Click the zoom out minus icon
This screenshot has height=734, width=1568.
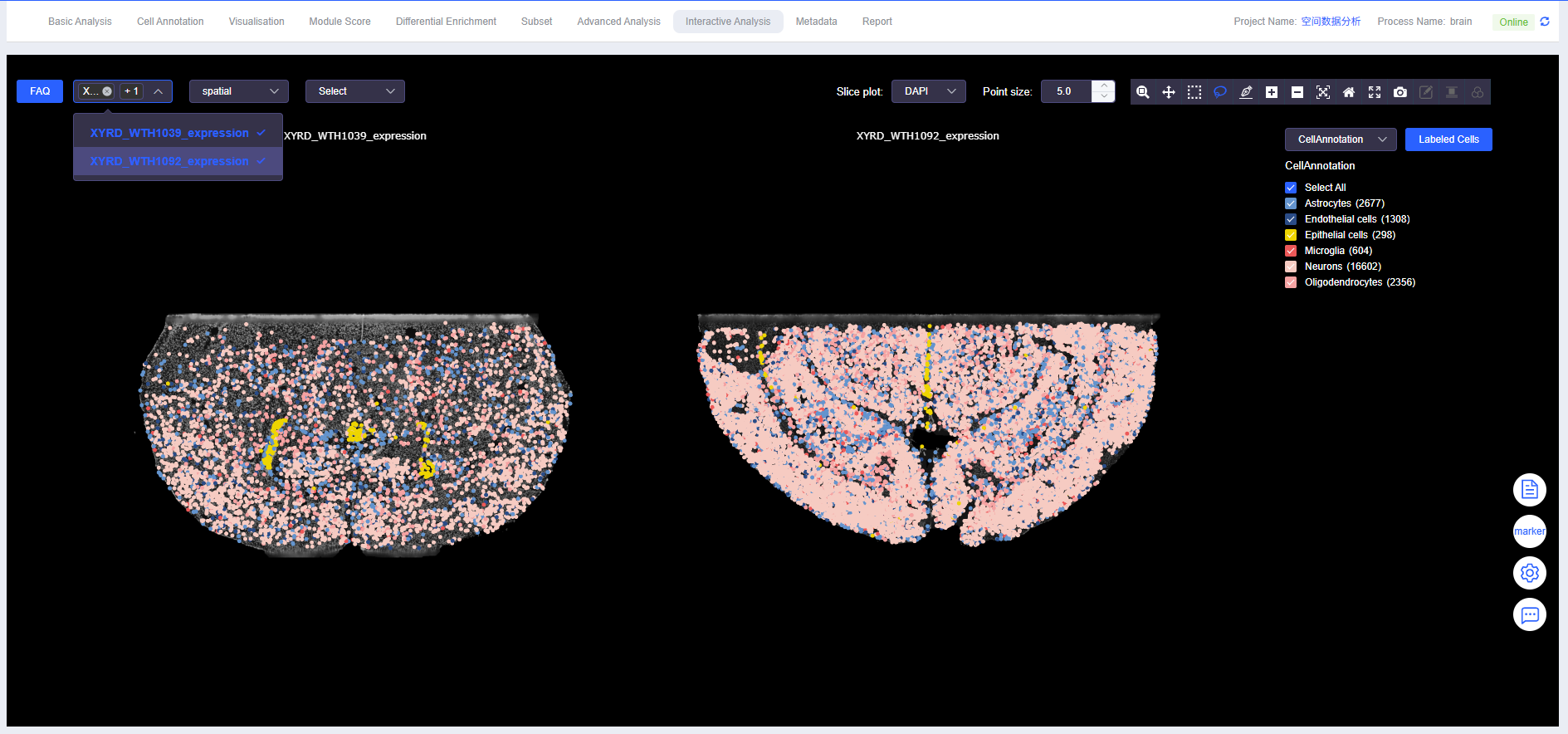tap(1297, 92)
